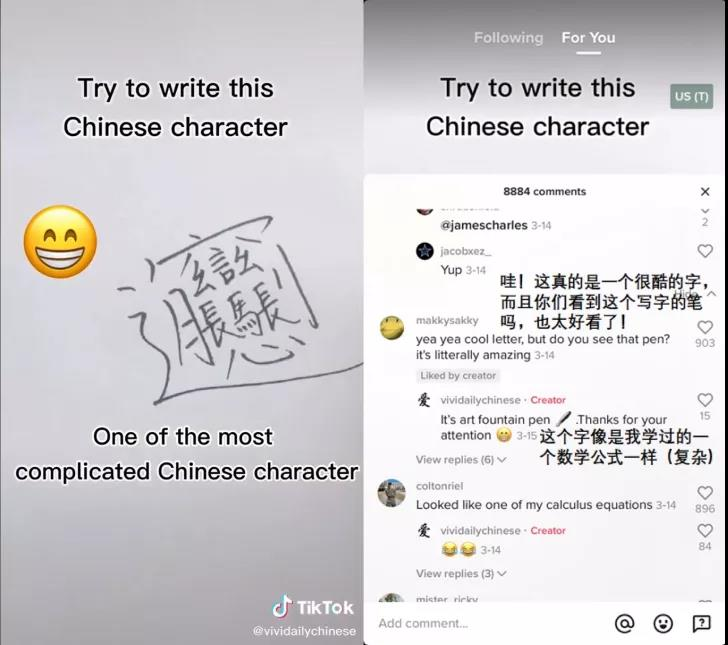Collapse replies with the up chevron
728x645 pixels.
(711, 293)
